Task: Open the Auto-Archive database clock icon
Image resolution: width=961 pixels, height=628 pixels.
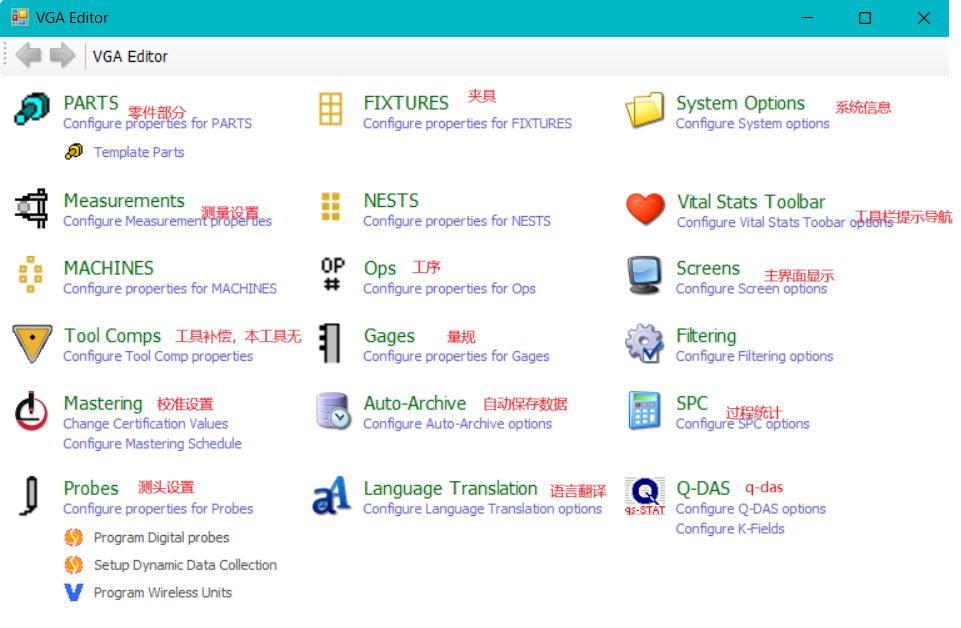Action: tap(333, 410)
